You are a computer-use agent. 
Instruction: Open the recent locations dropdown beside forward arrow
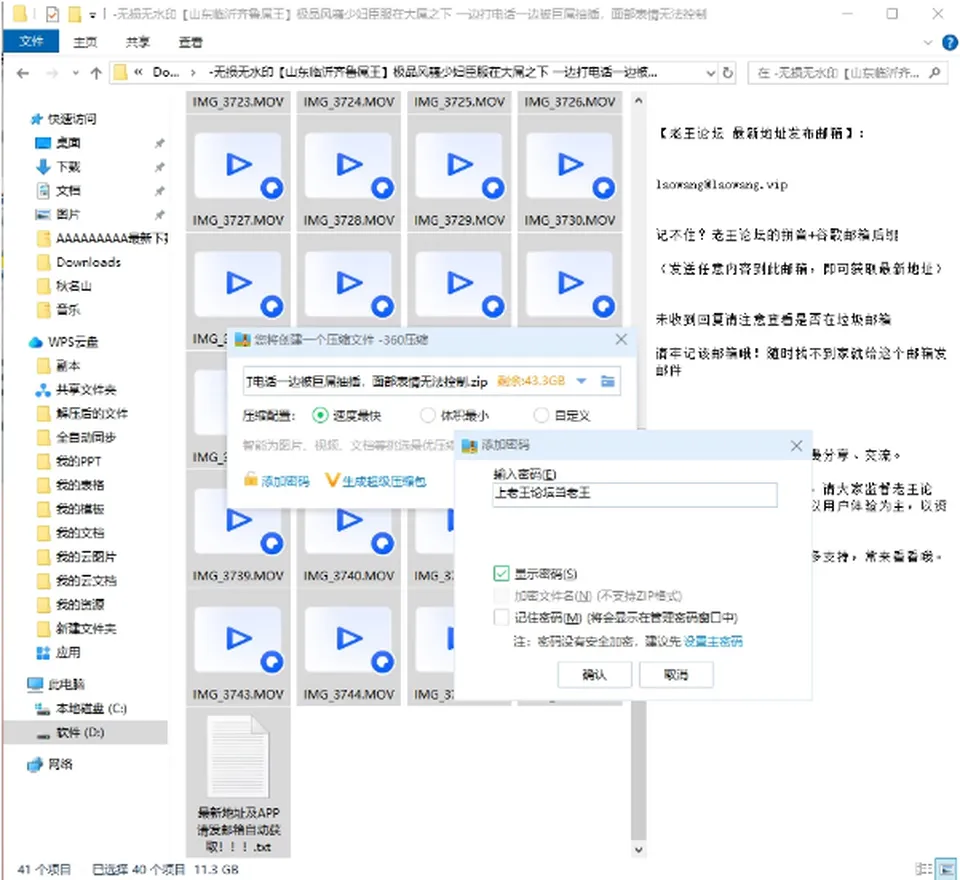coord(75,73)
